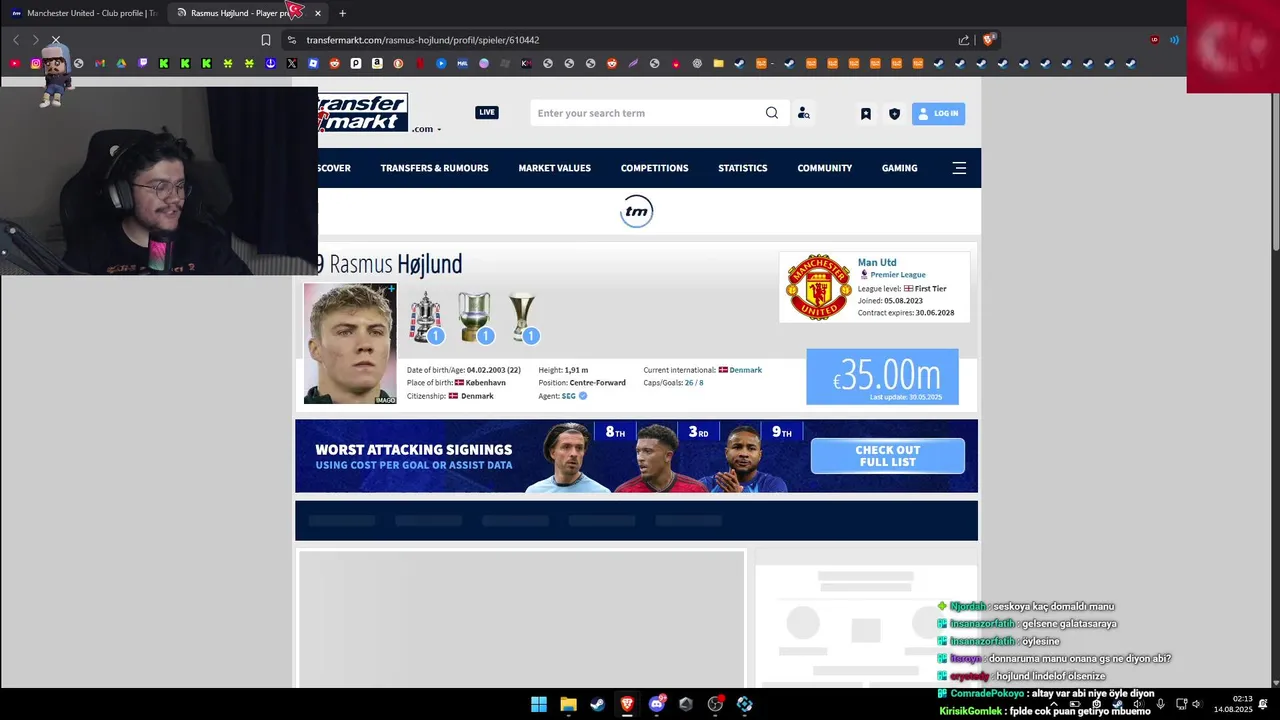Screen dimensions: 1280x720
Task: Click the Worst Attacking Signings banner title
Action: pos(414,450)
